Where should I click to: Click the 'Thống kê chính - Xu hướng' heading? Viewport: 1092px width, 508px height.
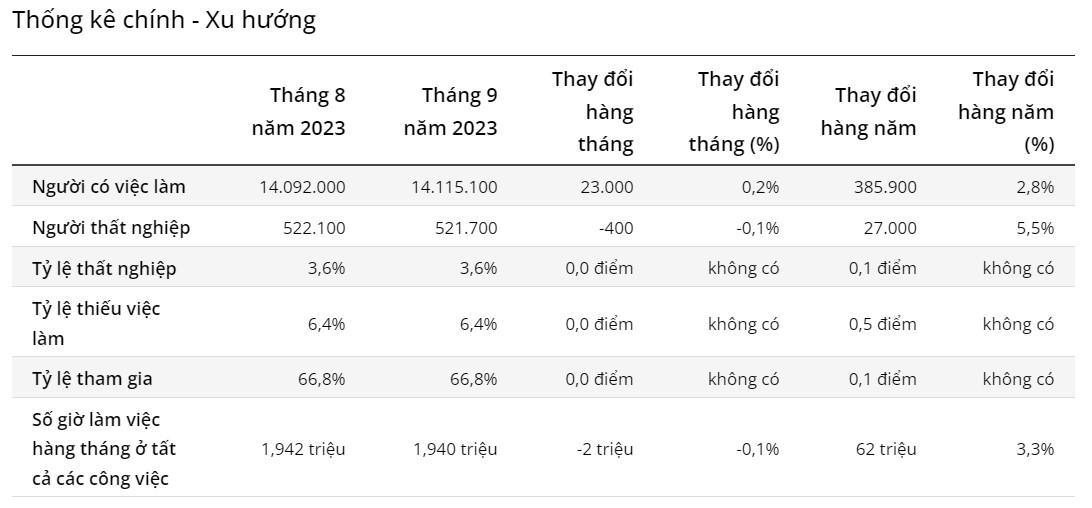tap(164, 21)
